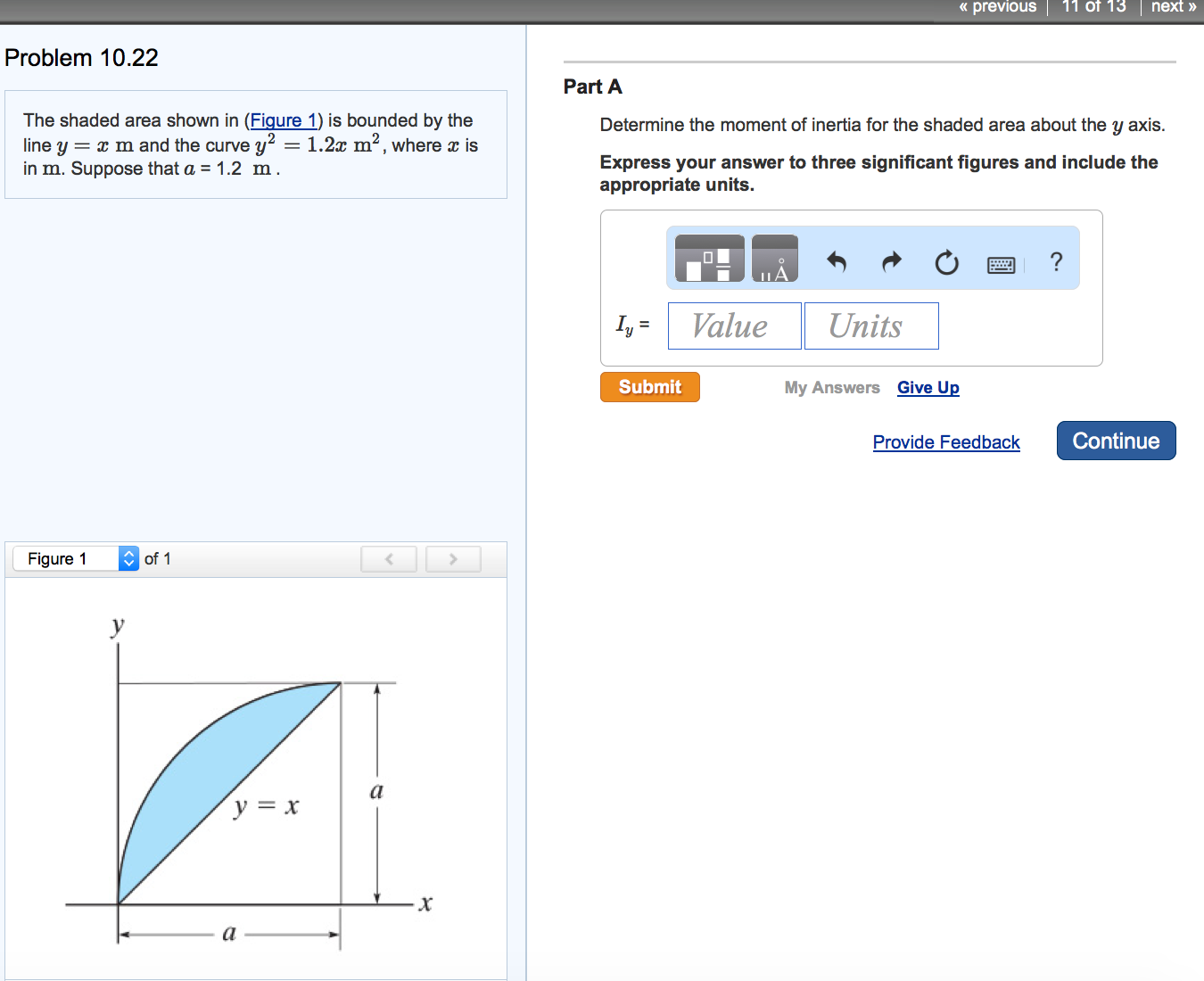
Task: Click the previous figure arrow
Action: click(389, 558)
